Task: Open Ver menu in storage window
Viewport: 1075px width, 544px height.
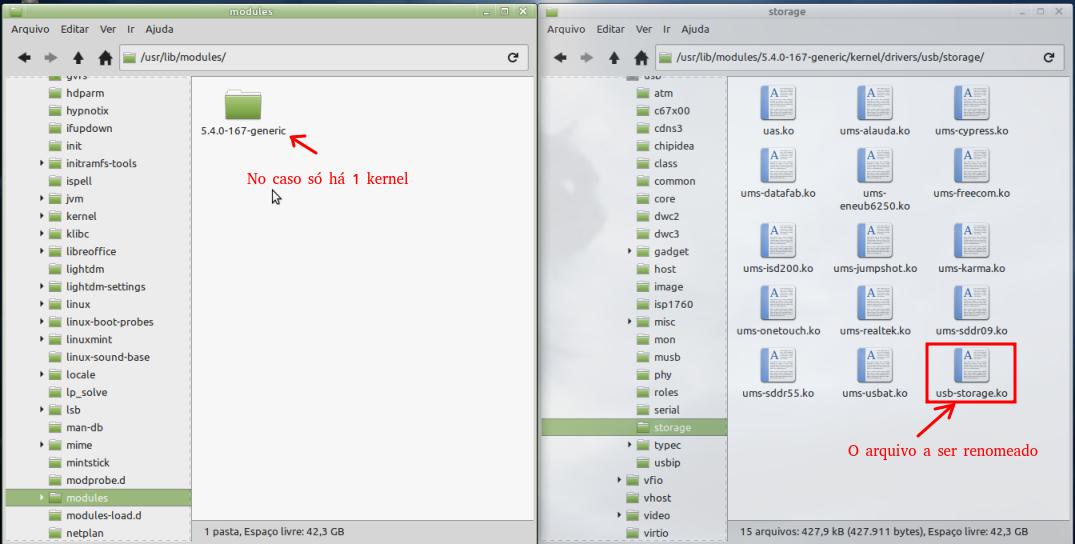Action: [644, 29]
